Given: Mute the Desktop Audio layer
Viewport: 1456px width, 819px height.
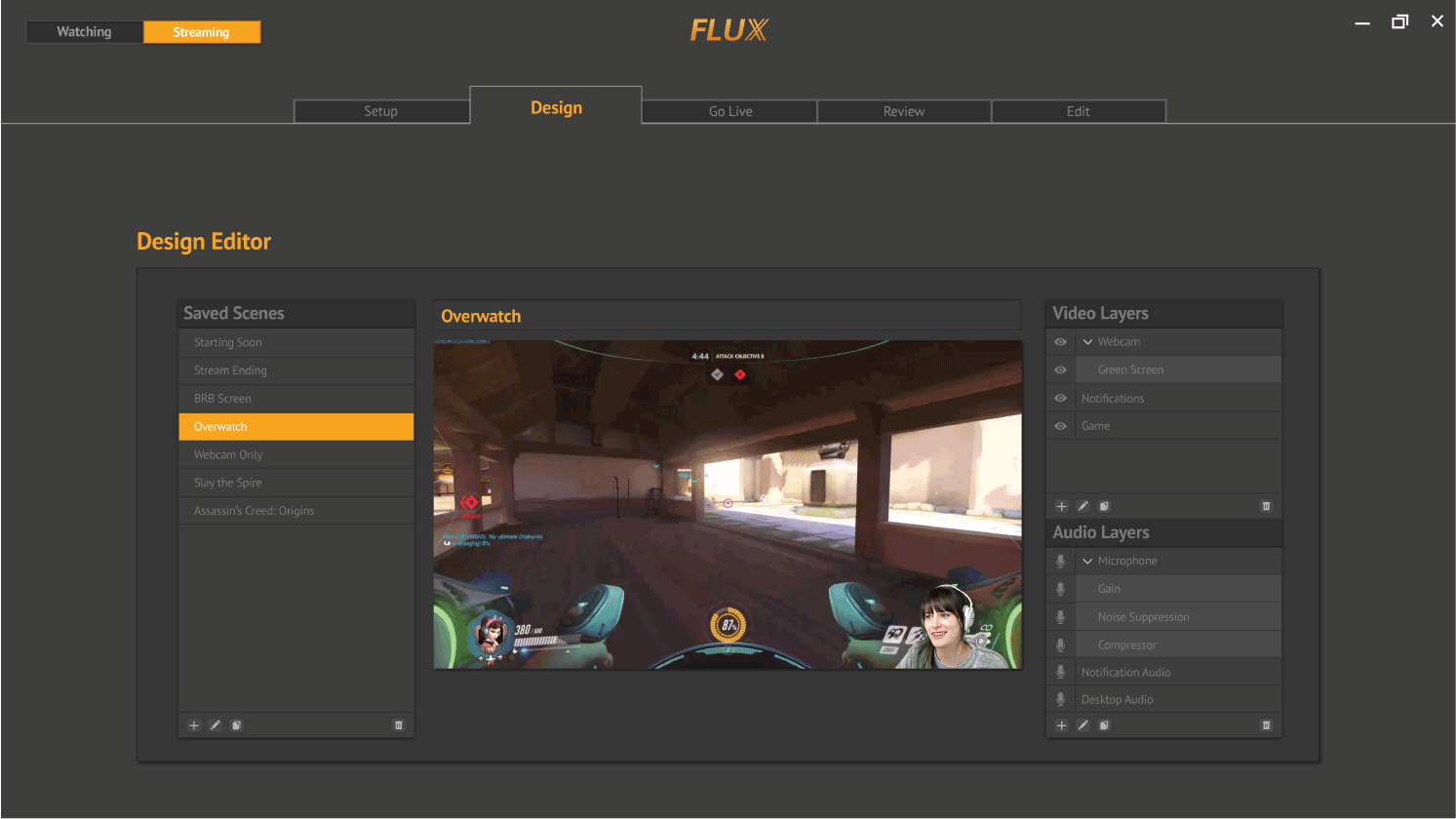Looking at the screenshot, I should [1060, 700].
